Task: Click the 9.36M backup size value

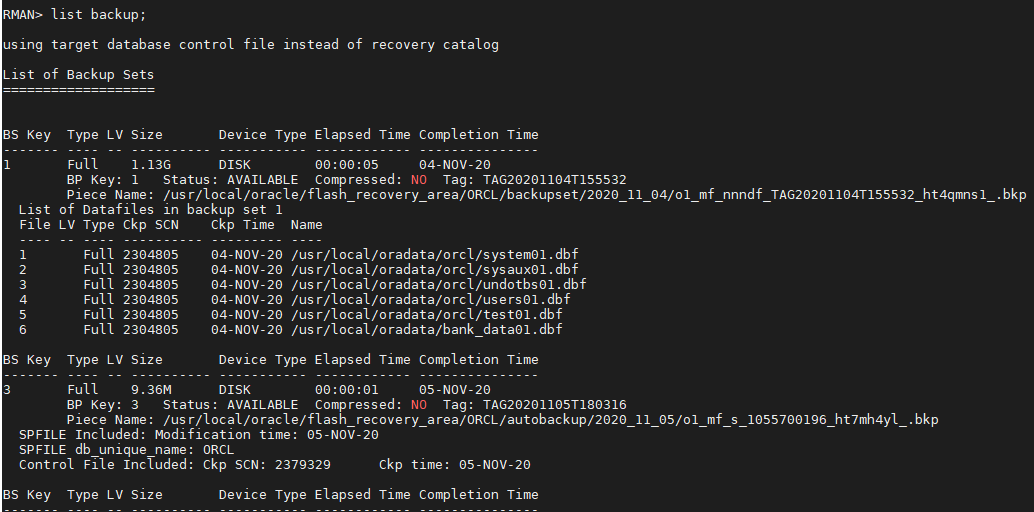Action: click(151, 389)
